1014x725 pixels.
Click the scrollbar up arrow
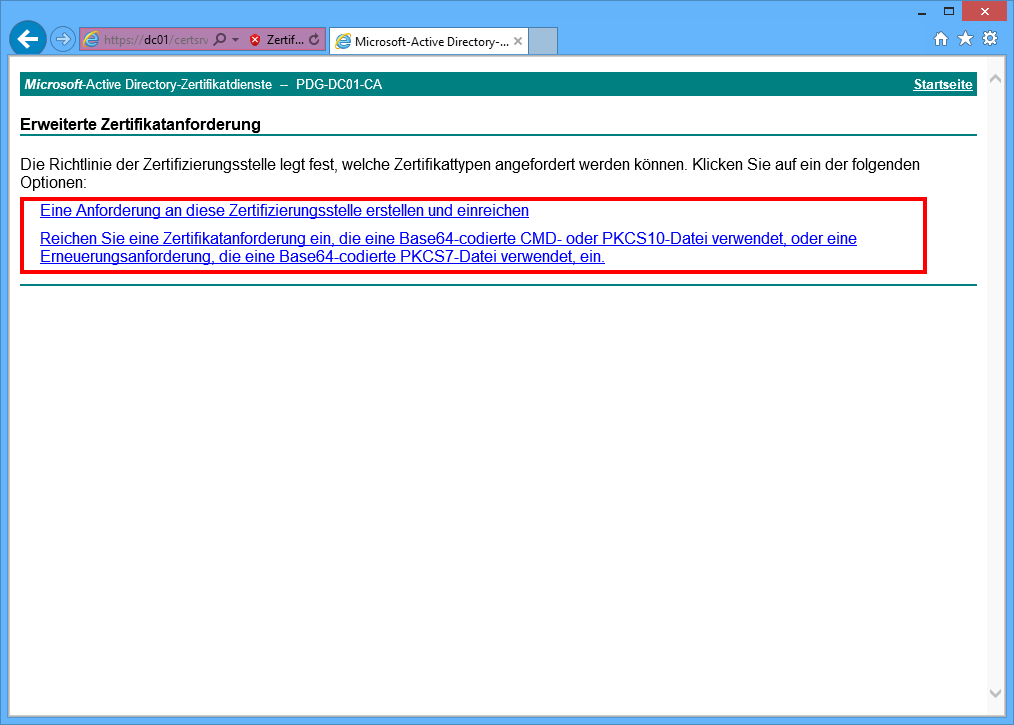click(994, 78)
